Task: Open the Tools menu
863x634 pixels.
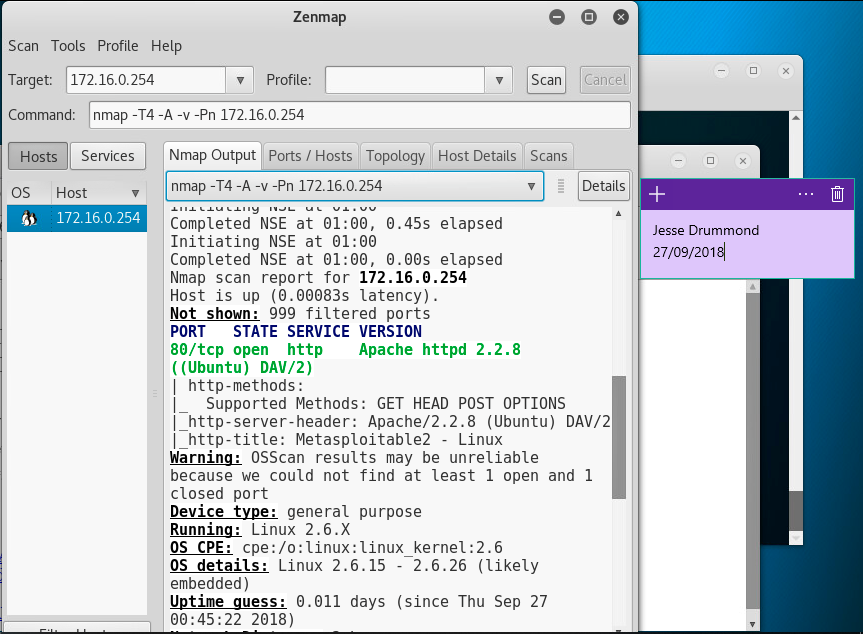Action: coord(68,46)
